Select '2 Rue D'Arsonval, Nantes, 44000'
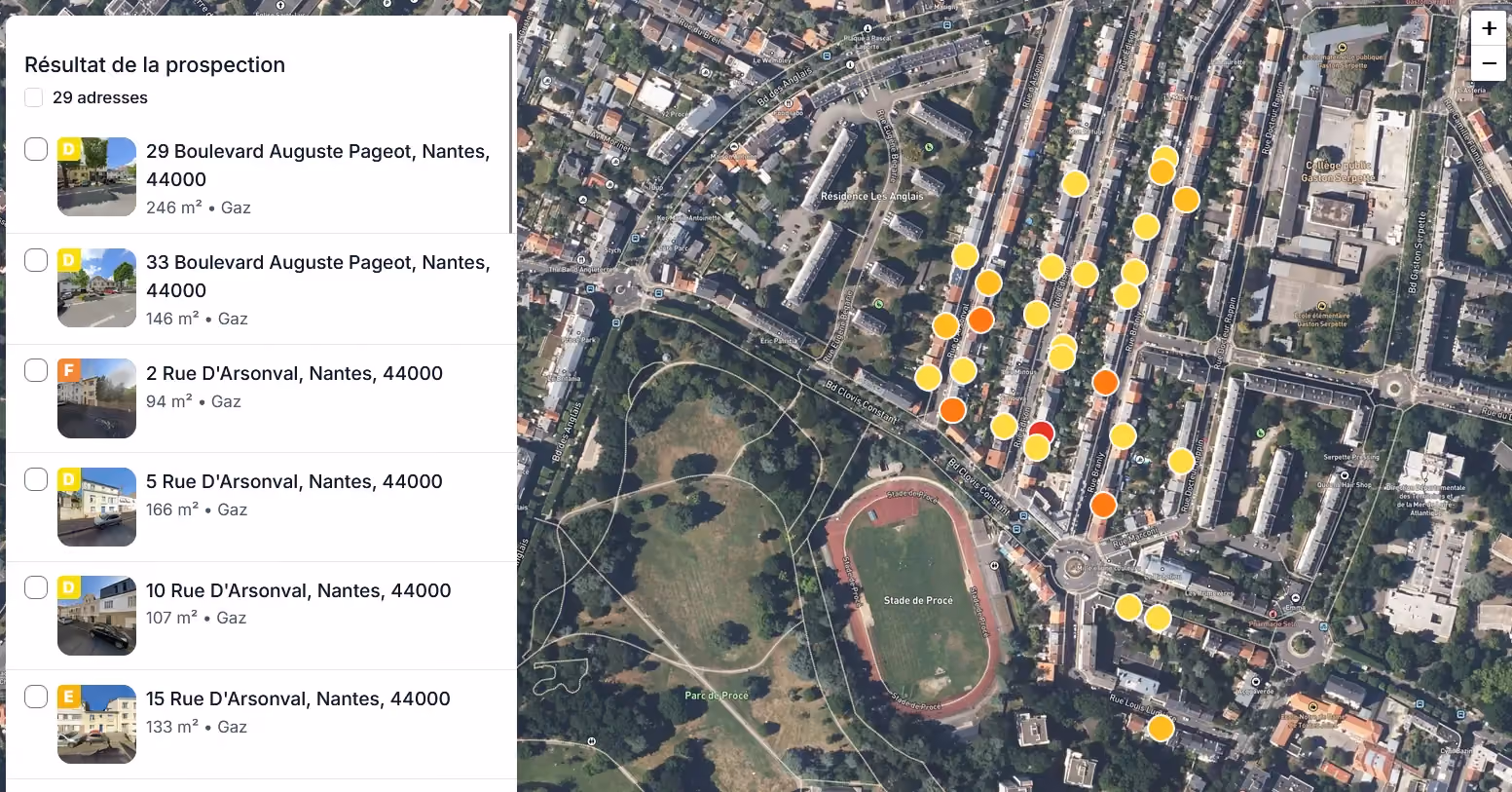Image resolution: width=1512 pixels, height=792 pixels. point(294,373)
